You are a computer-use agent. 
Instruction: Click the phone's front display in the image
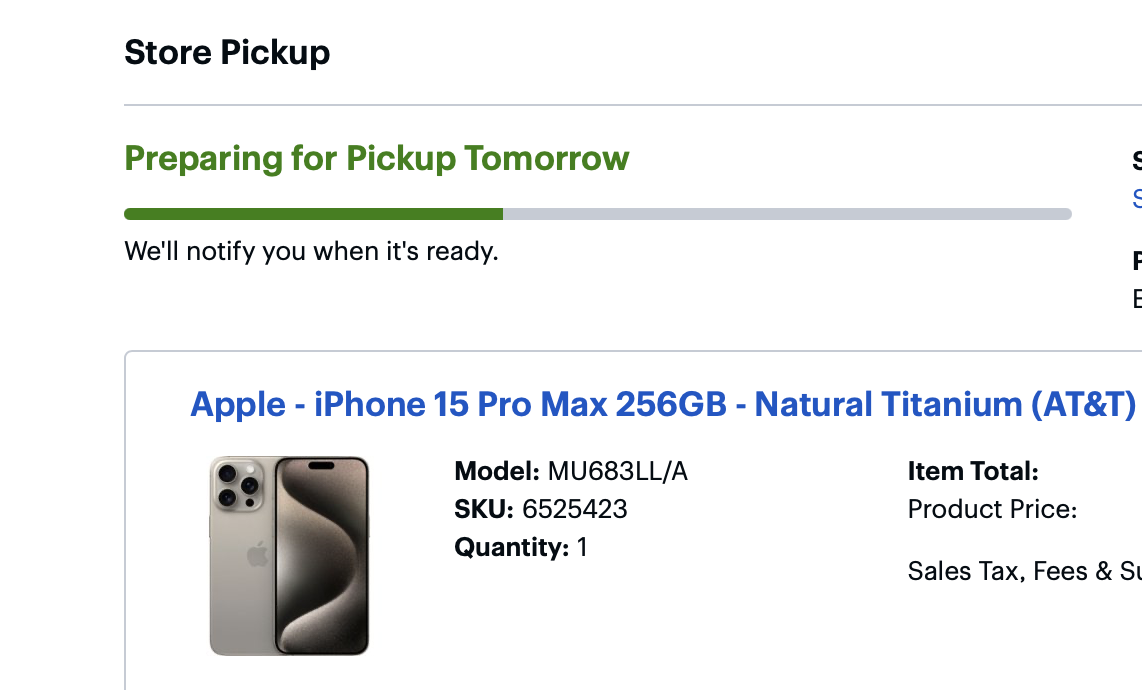[321, 555]
